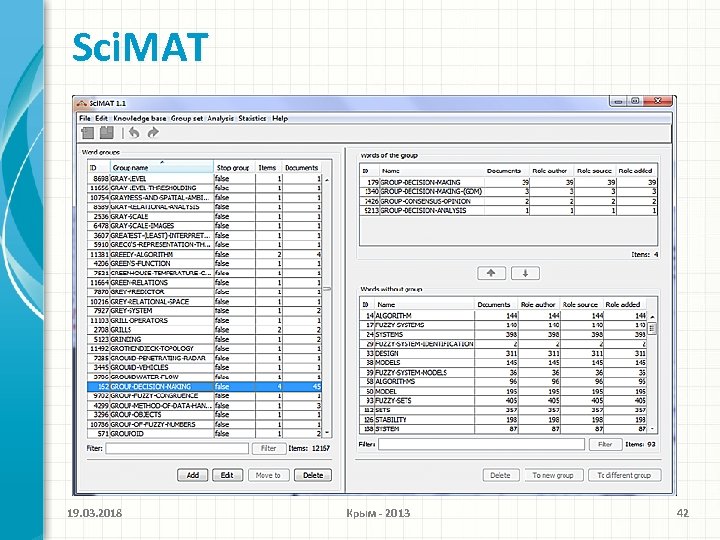Open the Knowledge base menu
Screen dimensions: 720x540
(x=140, y=118)
